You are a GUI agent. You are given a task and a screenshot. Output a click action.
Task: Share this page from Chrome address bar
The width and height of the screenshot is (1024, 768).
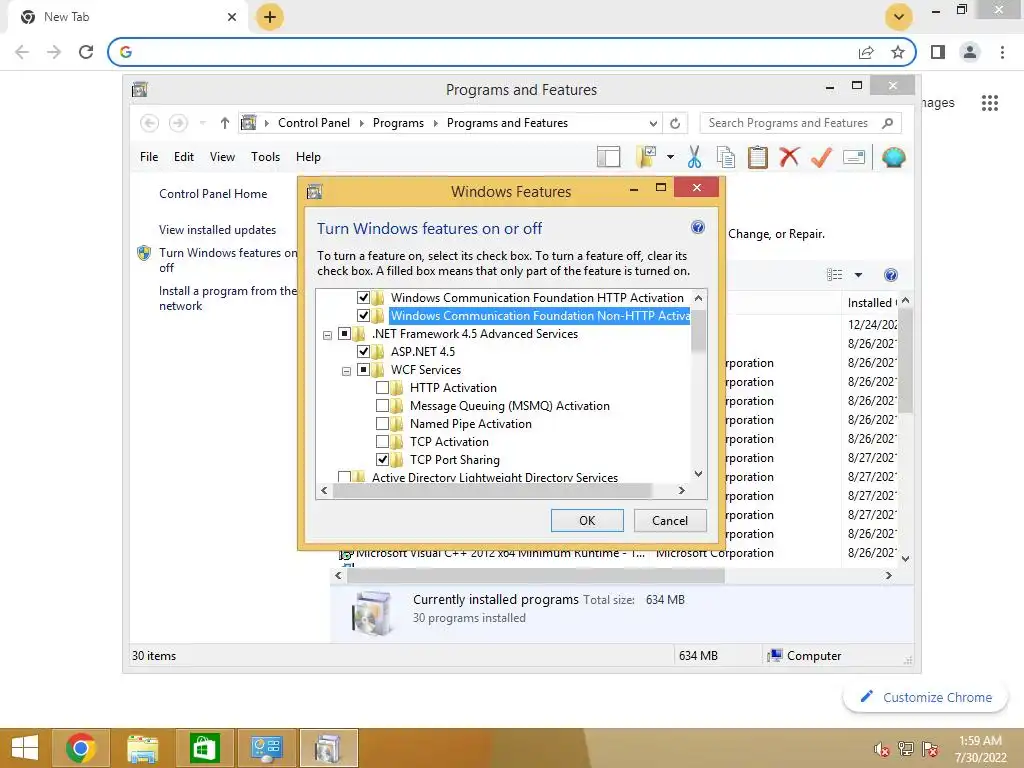pyautogui.click(x=866, y=52)
